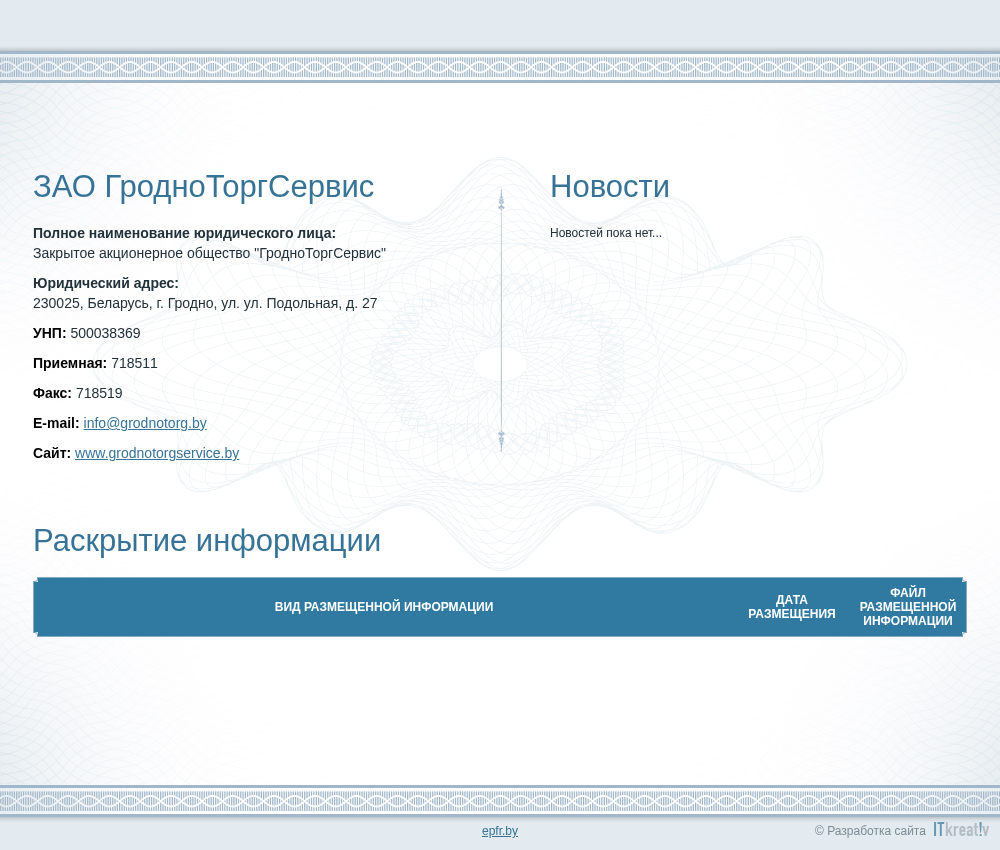
Task: Select the legal address line 230025, Беларусь
Action: [205, 304]
